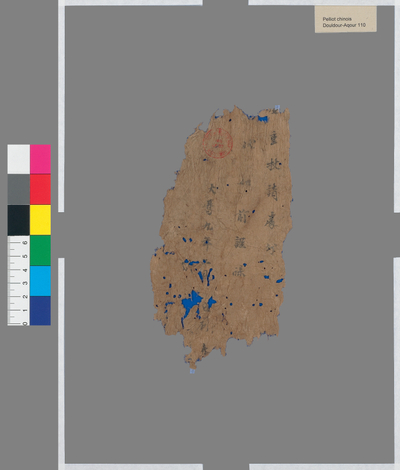Click the largest blue hole in fragment
Image resolution: width=400 pixels, height=470 pixels.
tap(191, 305)
